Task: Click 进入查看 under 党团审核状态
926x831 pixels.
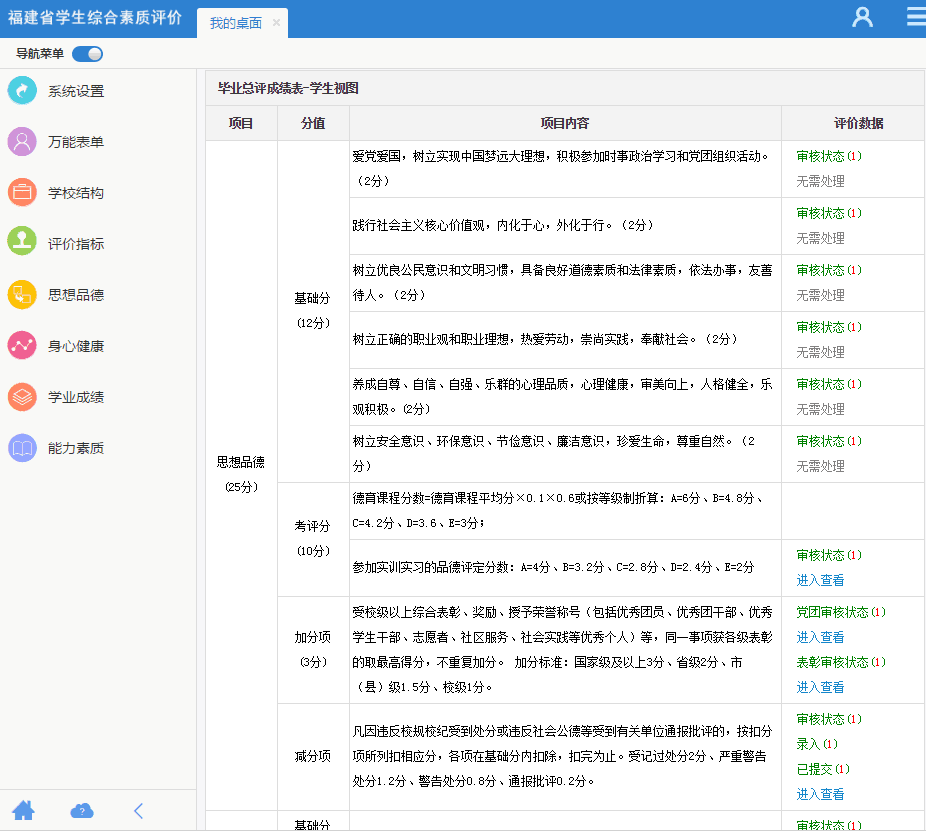Action: (820, 637)
